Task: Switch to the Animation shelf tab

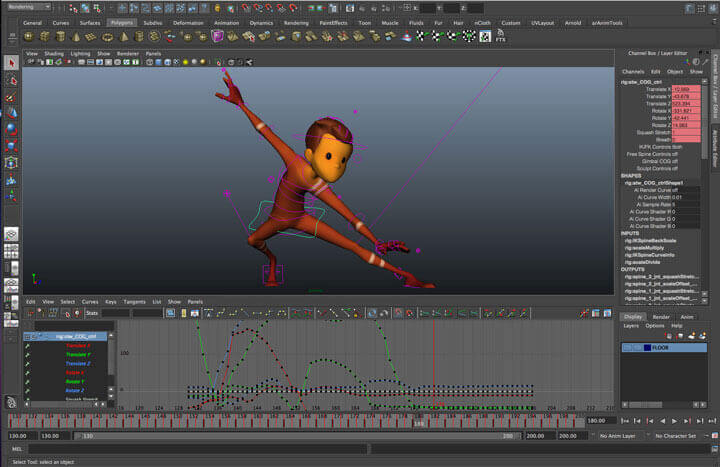Action: pos(226,23)
